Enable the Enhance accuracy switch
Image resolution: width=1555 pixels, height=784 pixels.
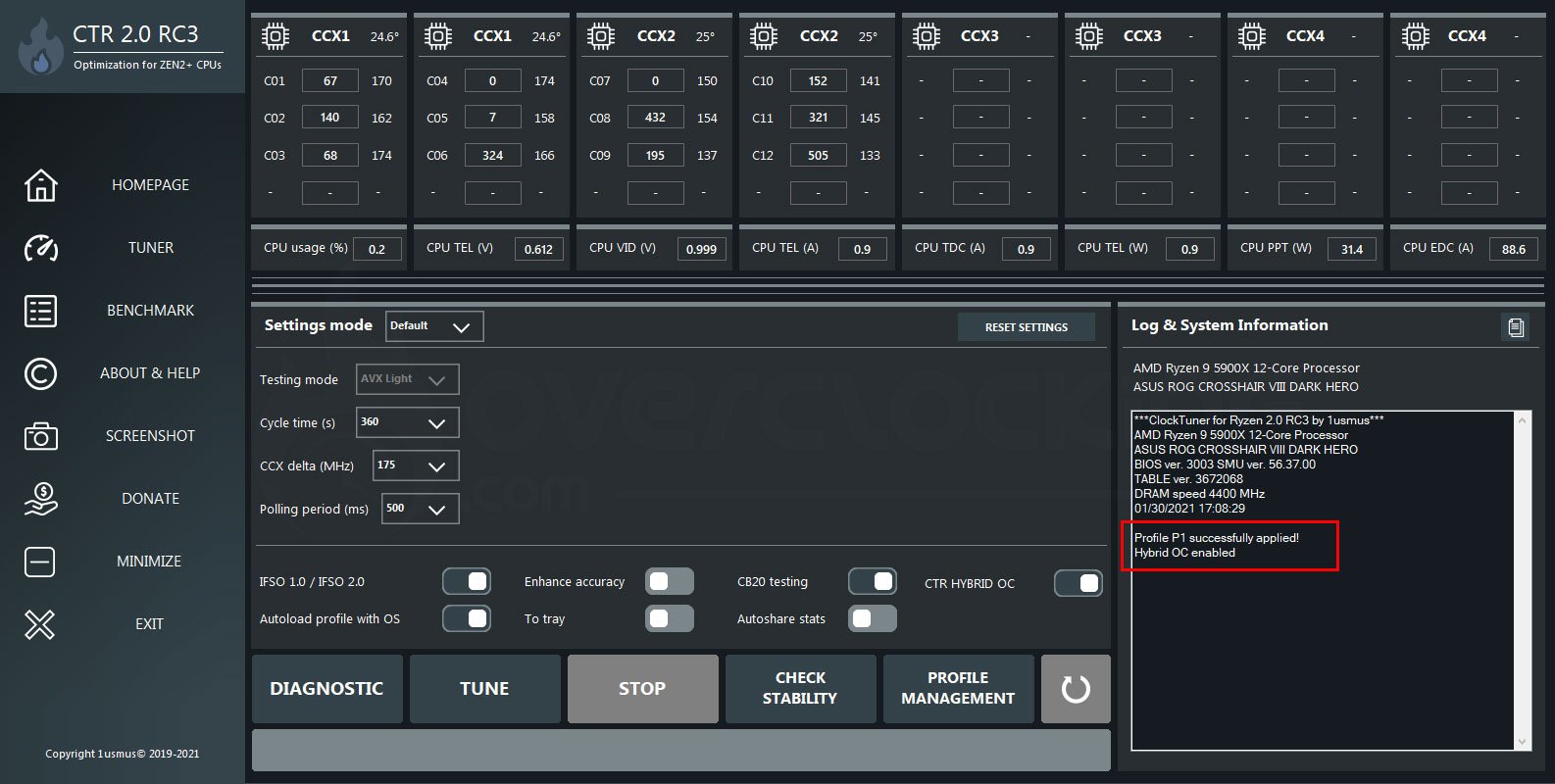pyautogui.click(x=670, y=582)
